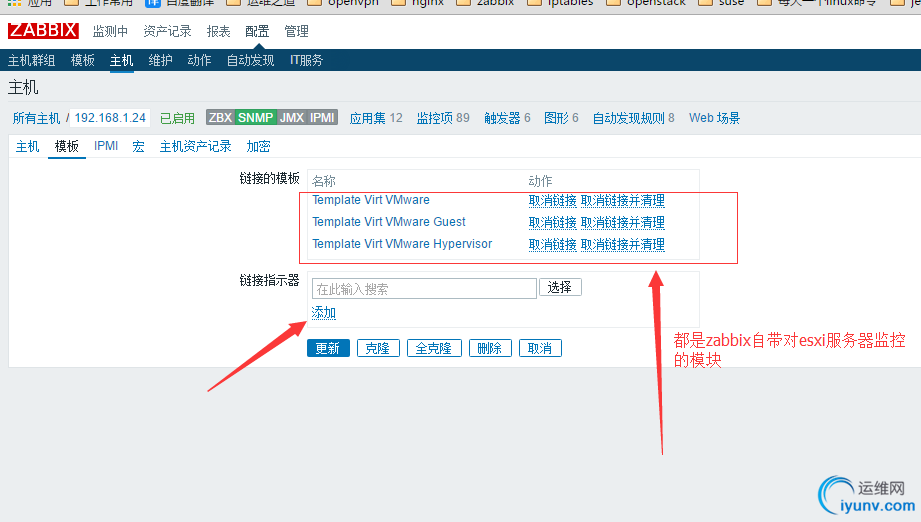921x522 pixels.
Task: Open Web 场景 link
Action: tap(714, 118)
